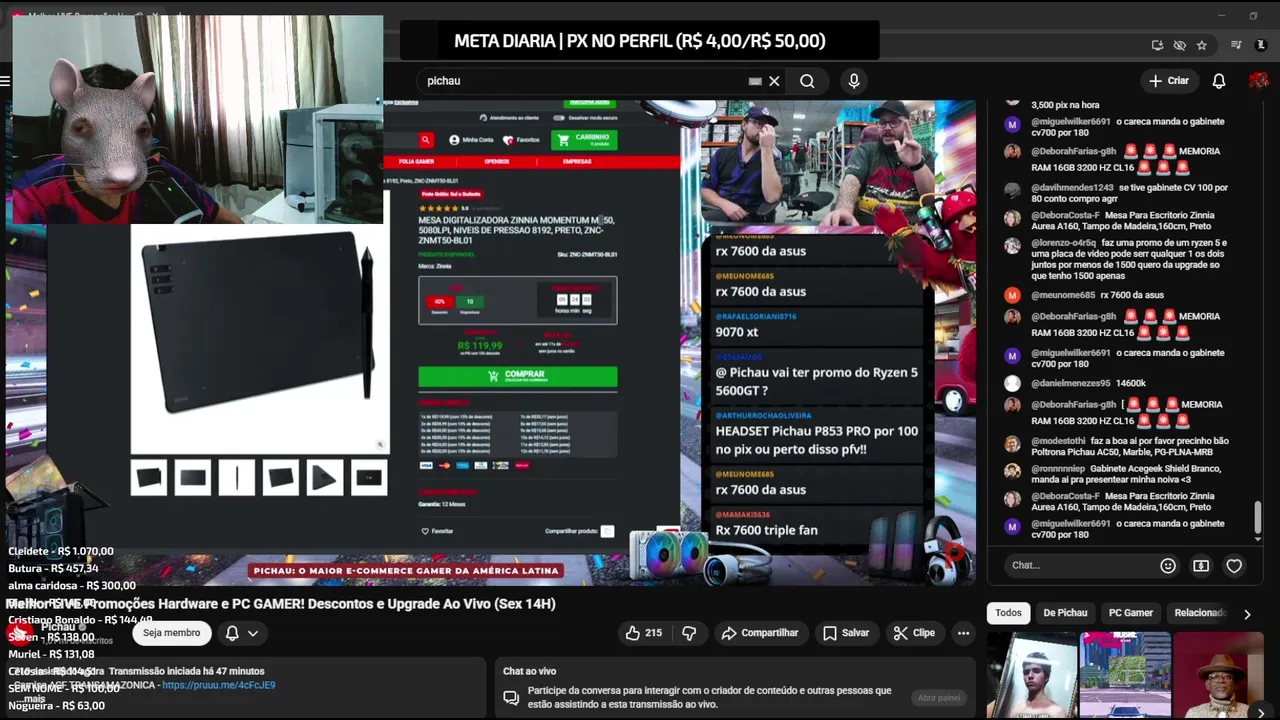Select the Todos chip
This screenshot has width=1280, height=720.
tap(1009, 613)
